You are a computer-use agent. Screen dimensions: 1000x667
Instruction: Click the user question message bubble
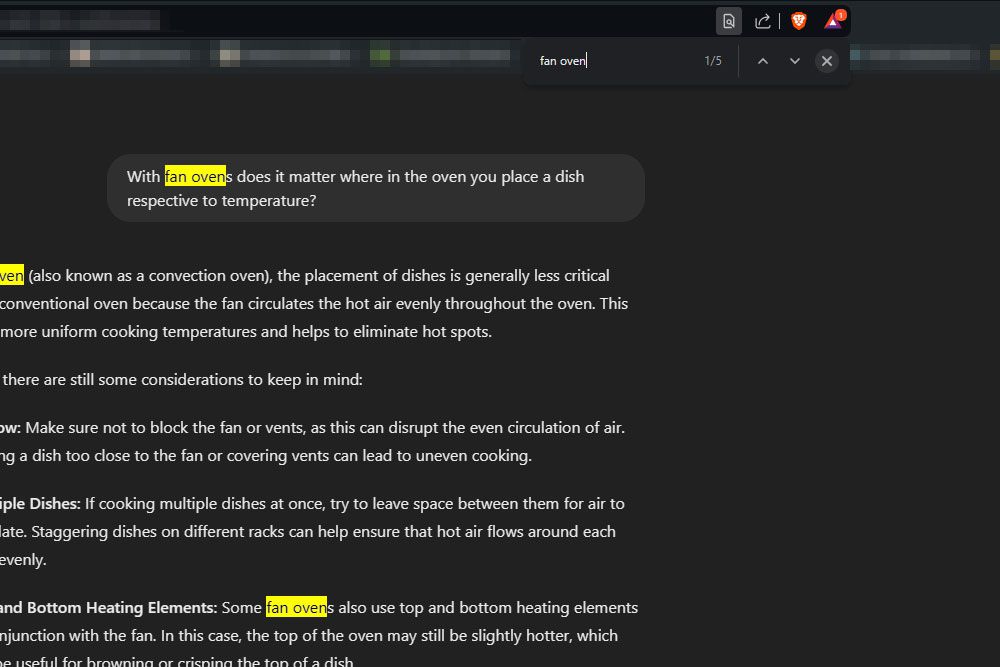point(375,188)
